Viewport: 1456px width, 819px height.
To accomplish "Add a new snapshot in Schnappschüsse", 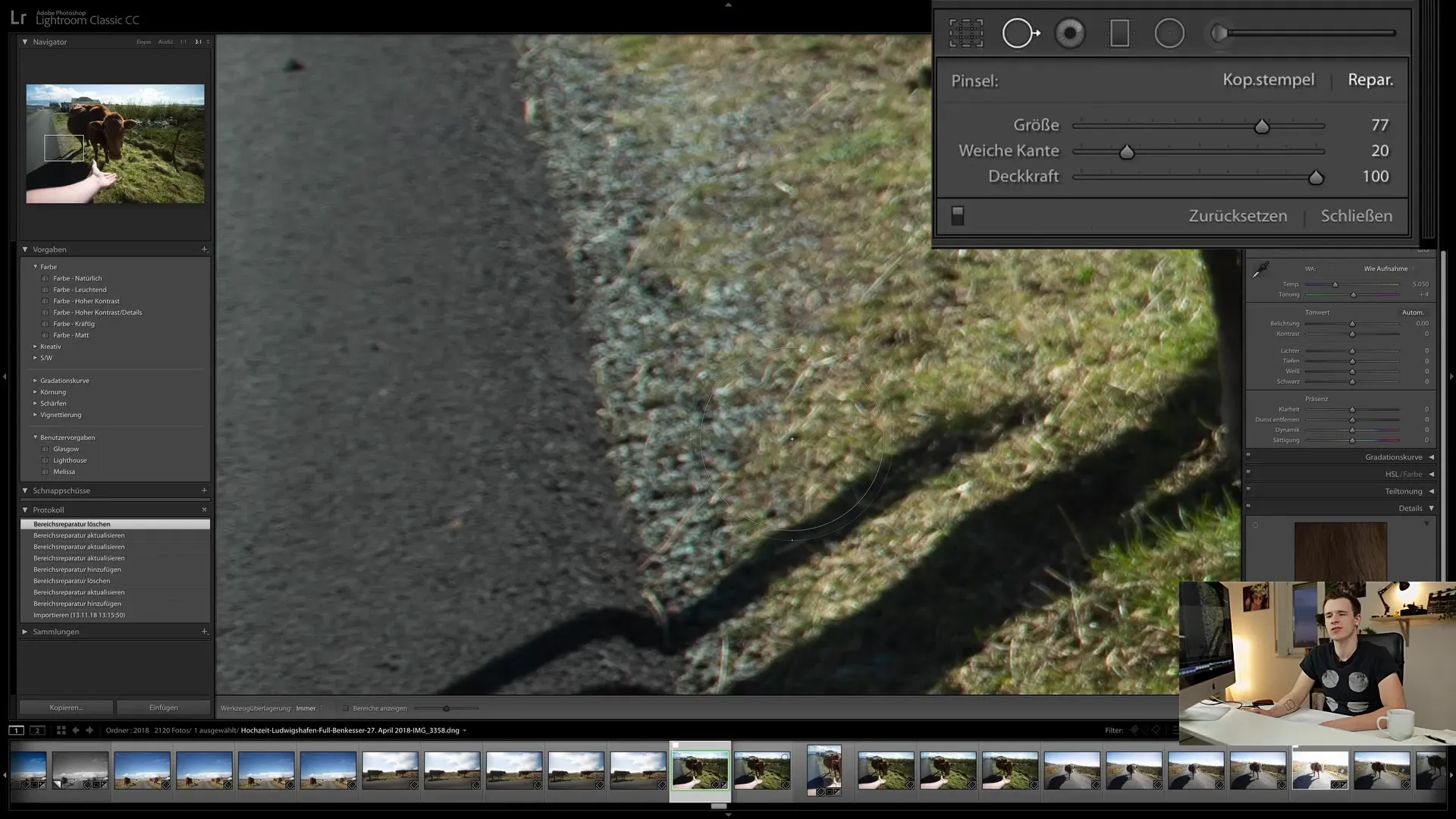I will (204, 491).
